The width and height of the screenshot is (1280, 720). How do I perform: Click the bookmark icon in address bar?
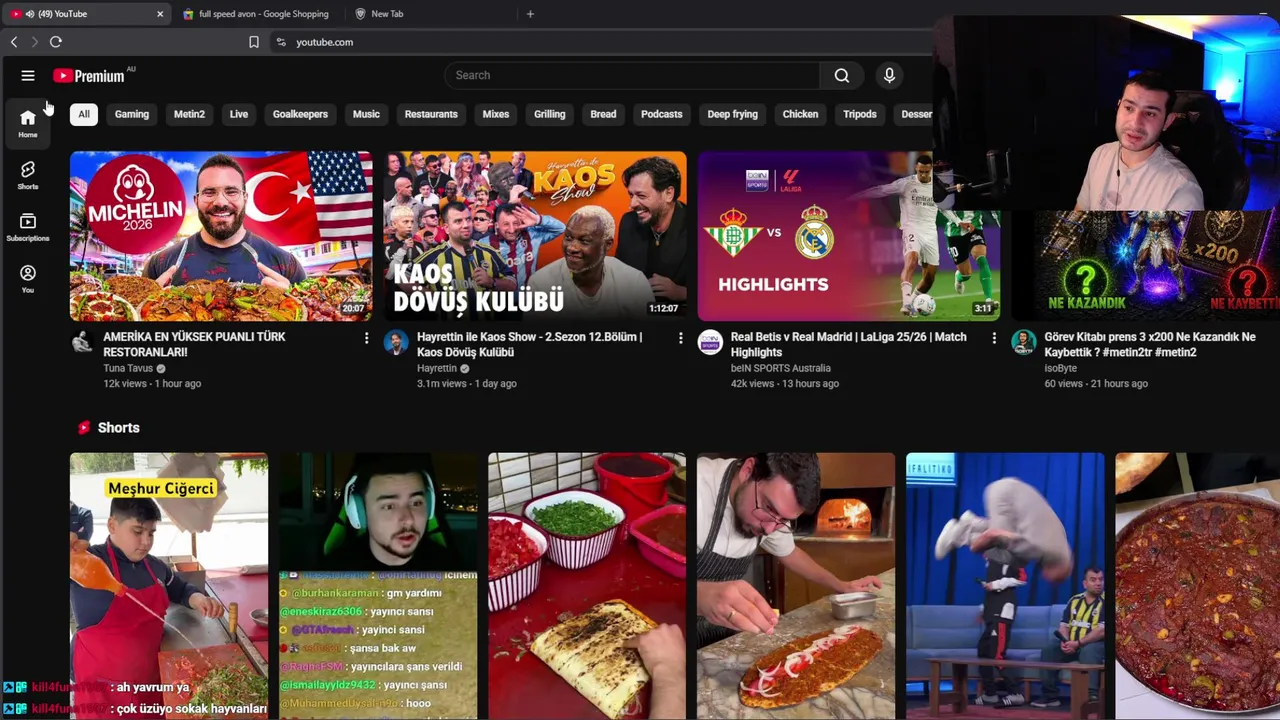click(x=254, y=42)
